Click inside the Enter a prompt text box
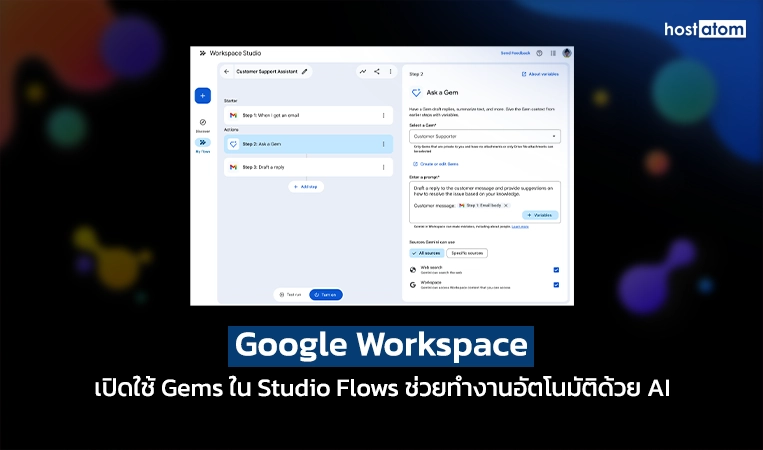Screen dimensions: 763x450 coord(485,202)
